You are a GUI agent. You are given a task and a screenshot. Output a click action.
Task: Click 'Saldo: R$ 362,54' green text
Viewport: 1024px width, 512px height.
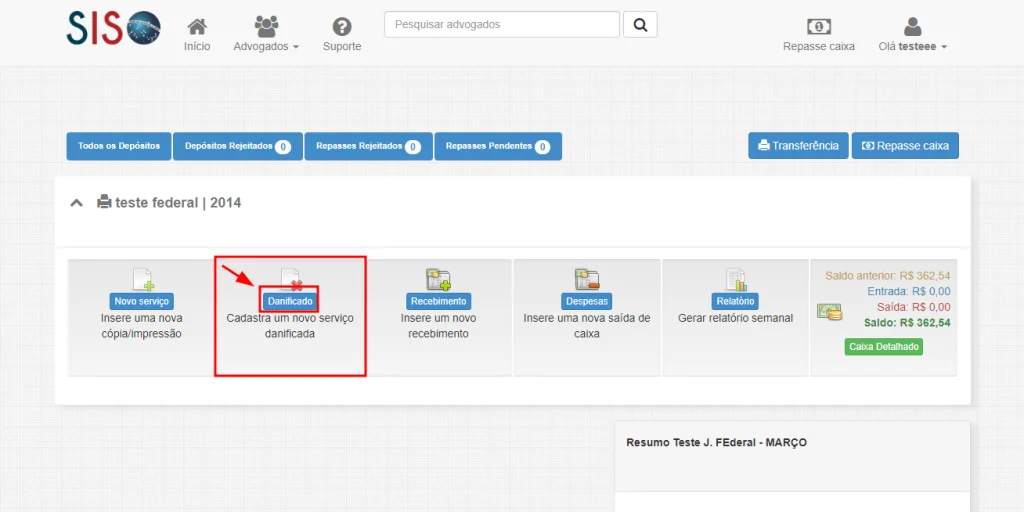[x=906, y=323]
